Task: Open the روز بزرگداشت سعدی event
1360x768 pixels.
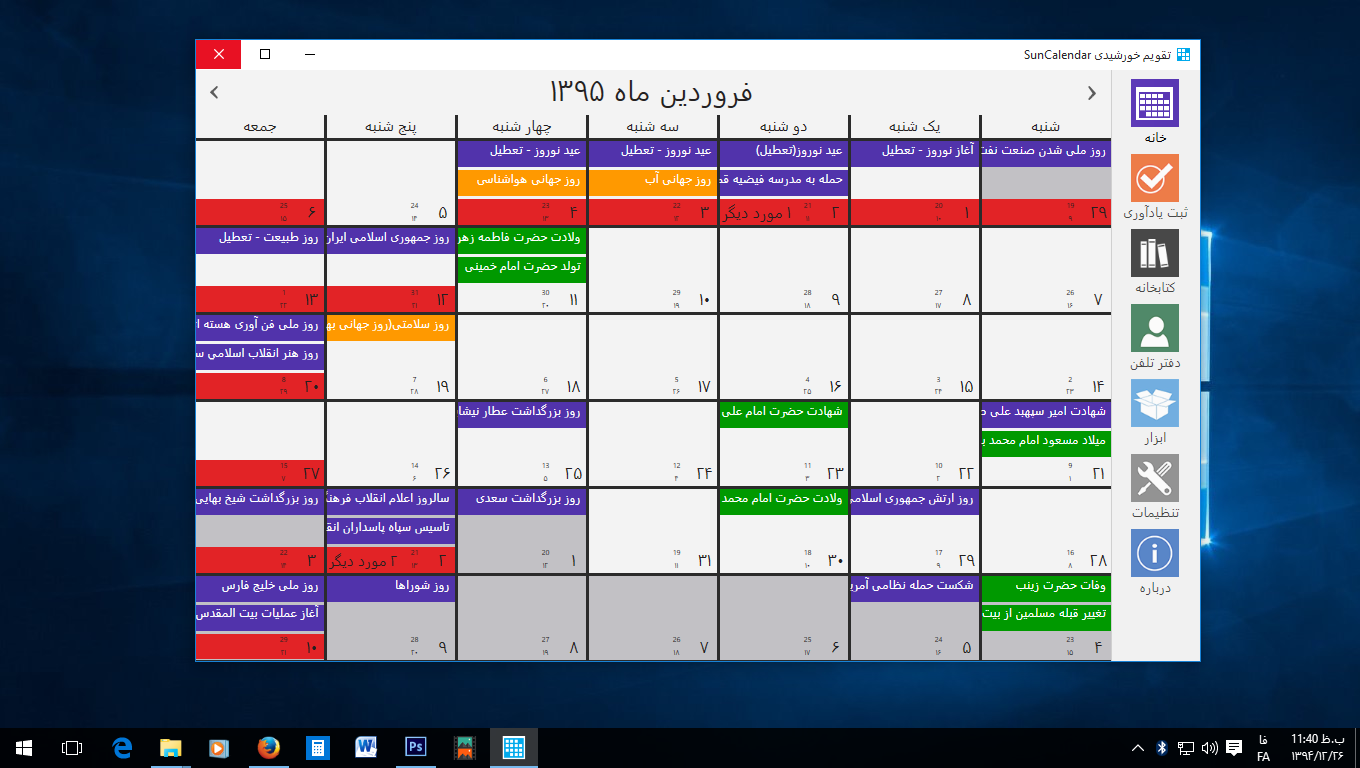Action: pos(521,500)
